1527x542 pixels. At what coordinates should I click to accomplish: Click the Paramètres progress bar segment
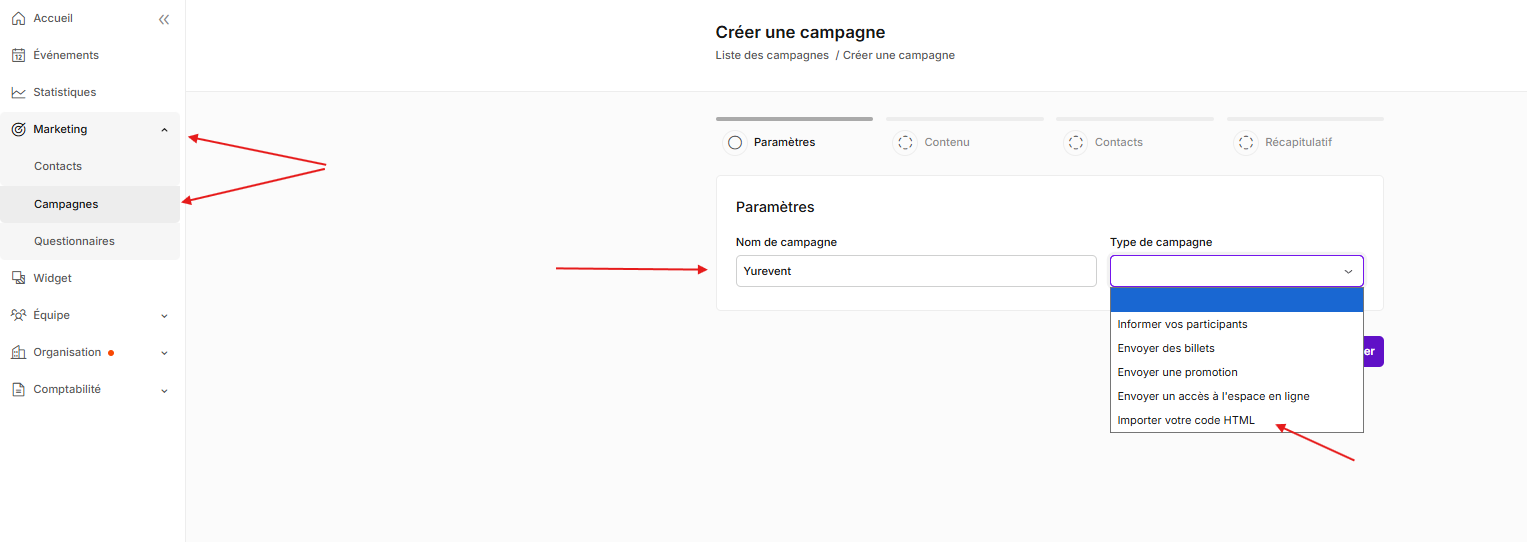794,119
